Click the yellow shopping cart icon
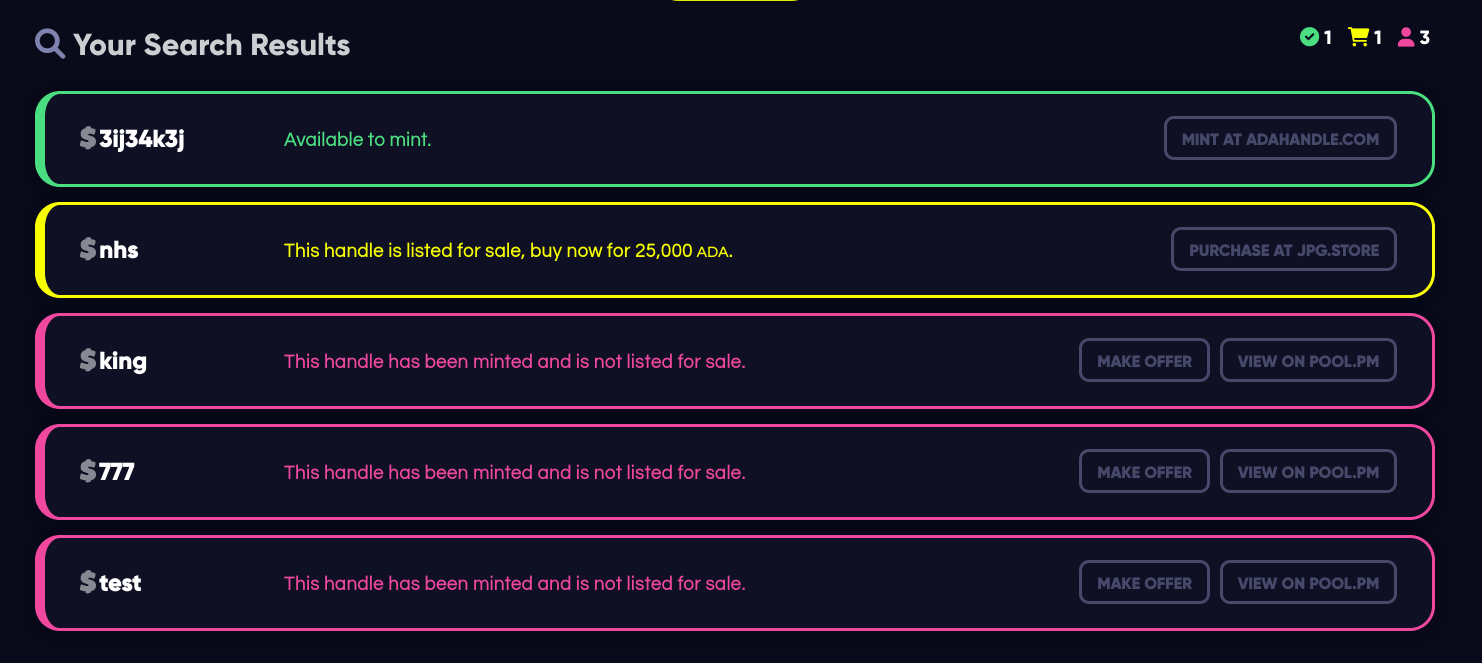The image size is (1482, 663). [x=1358, y=38]
